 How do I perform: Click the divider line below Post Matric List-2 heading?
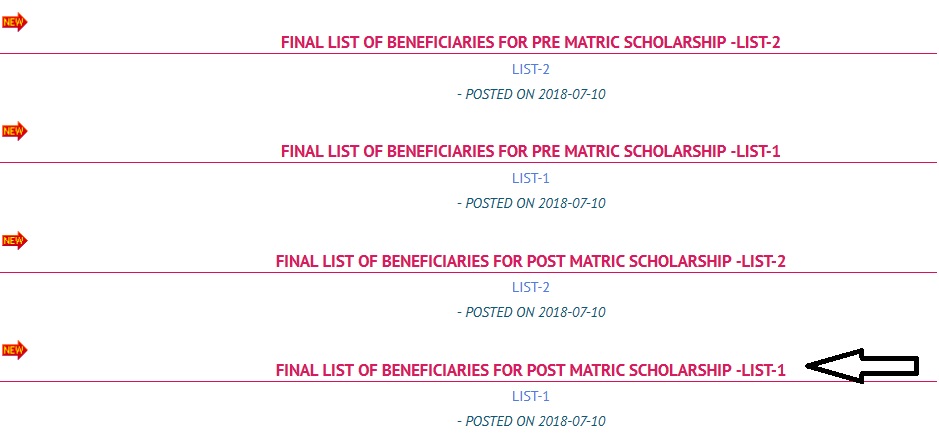point(468,272)
